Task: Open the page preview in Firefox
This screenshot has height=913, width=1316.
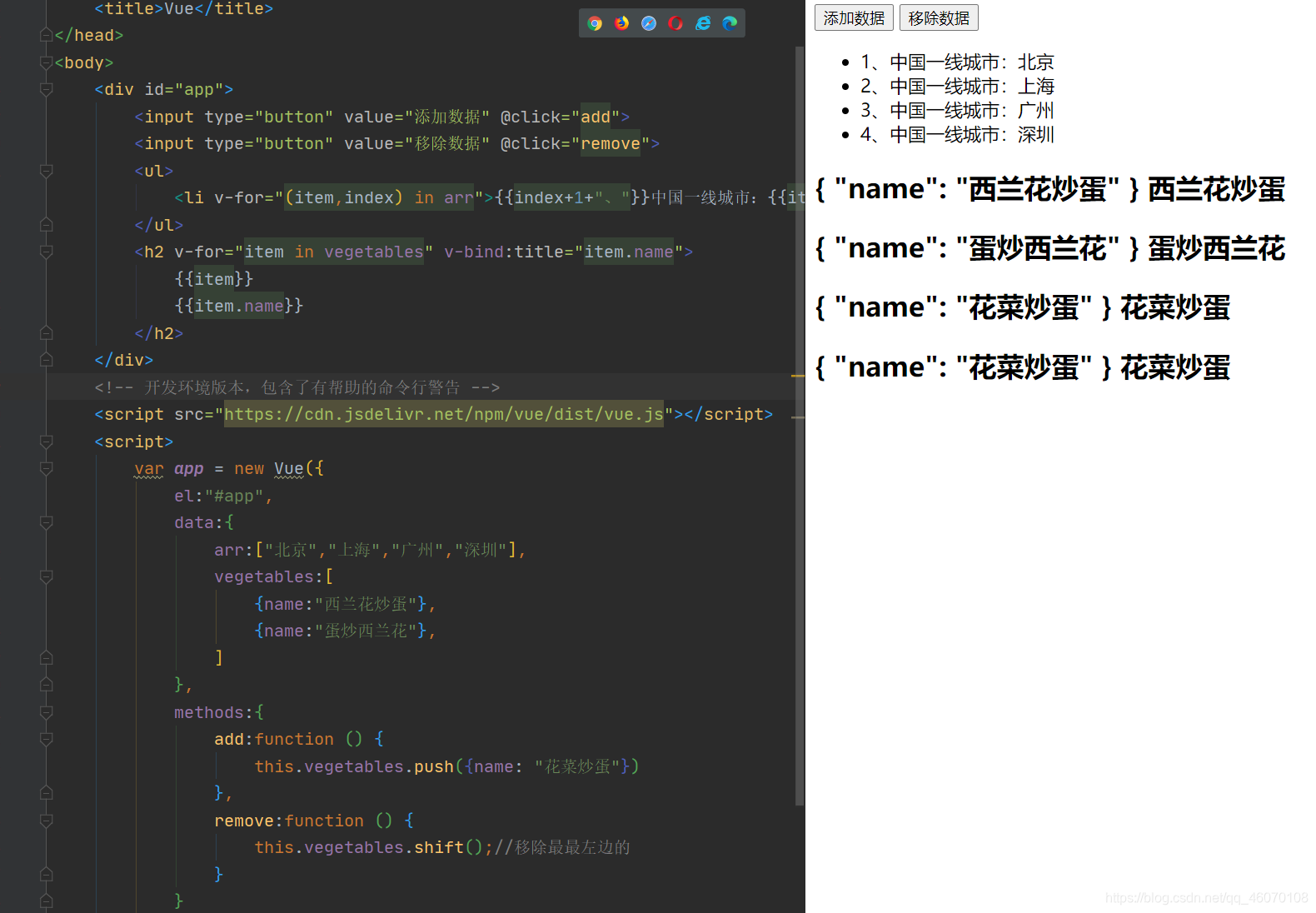Action: coord(621,23)
